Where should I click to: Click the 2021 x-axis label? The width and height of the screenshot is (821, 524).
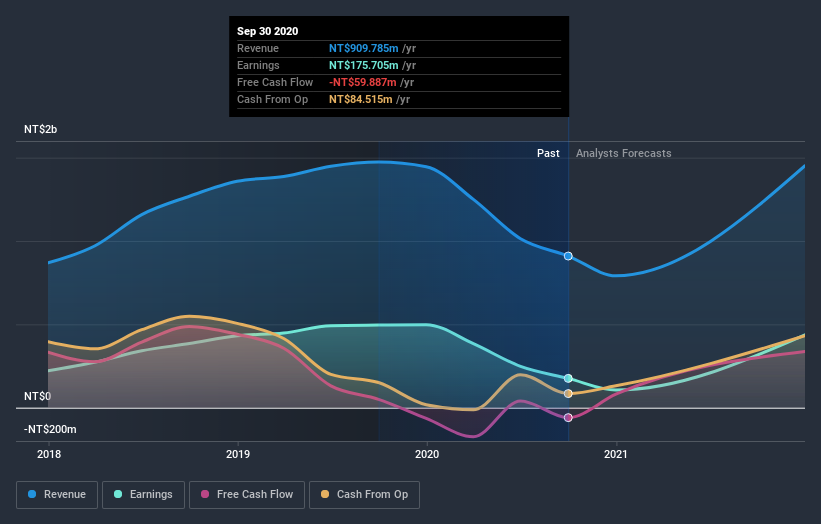616,454
